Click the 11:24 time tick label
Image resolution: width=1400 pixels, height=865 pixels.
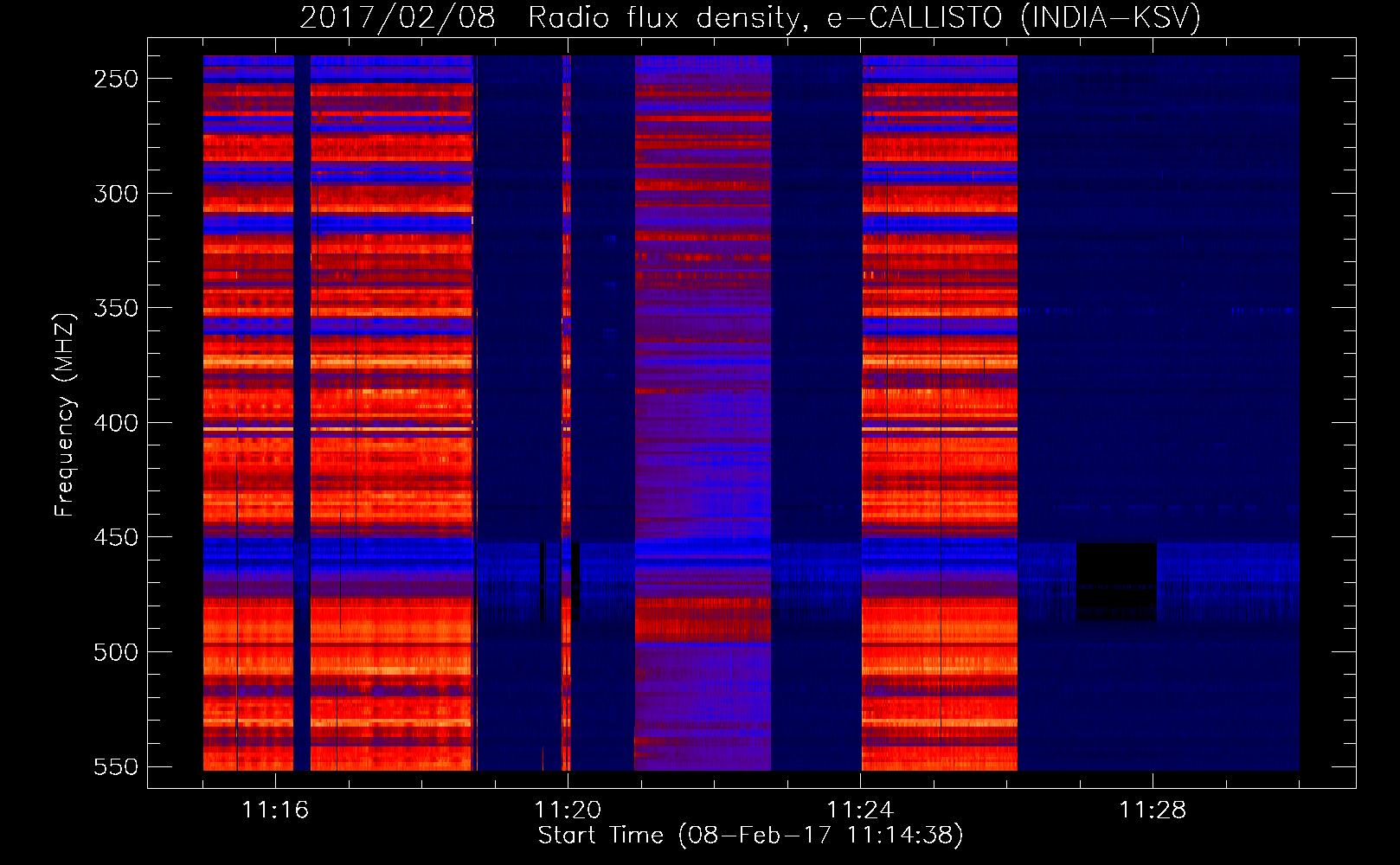pyautogui.click(x=860, y=810)
